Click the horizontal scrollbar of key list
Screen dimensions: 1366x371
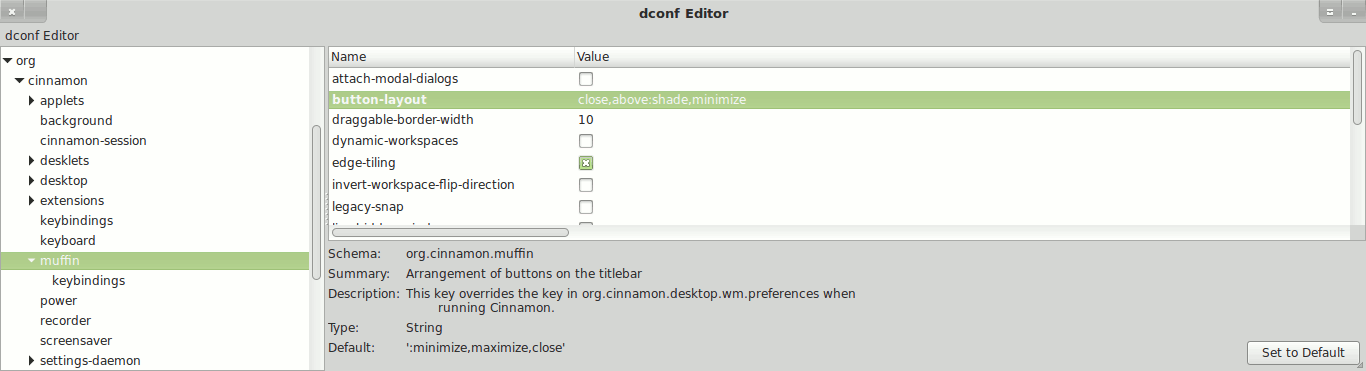click(450, 232)
